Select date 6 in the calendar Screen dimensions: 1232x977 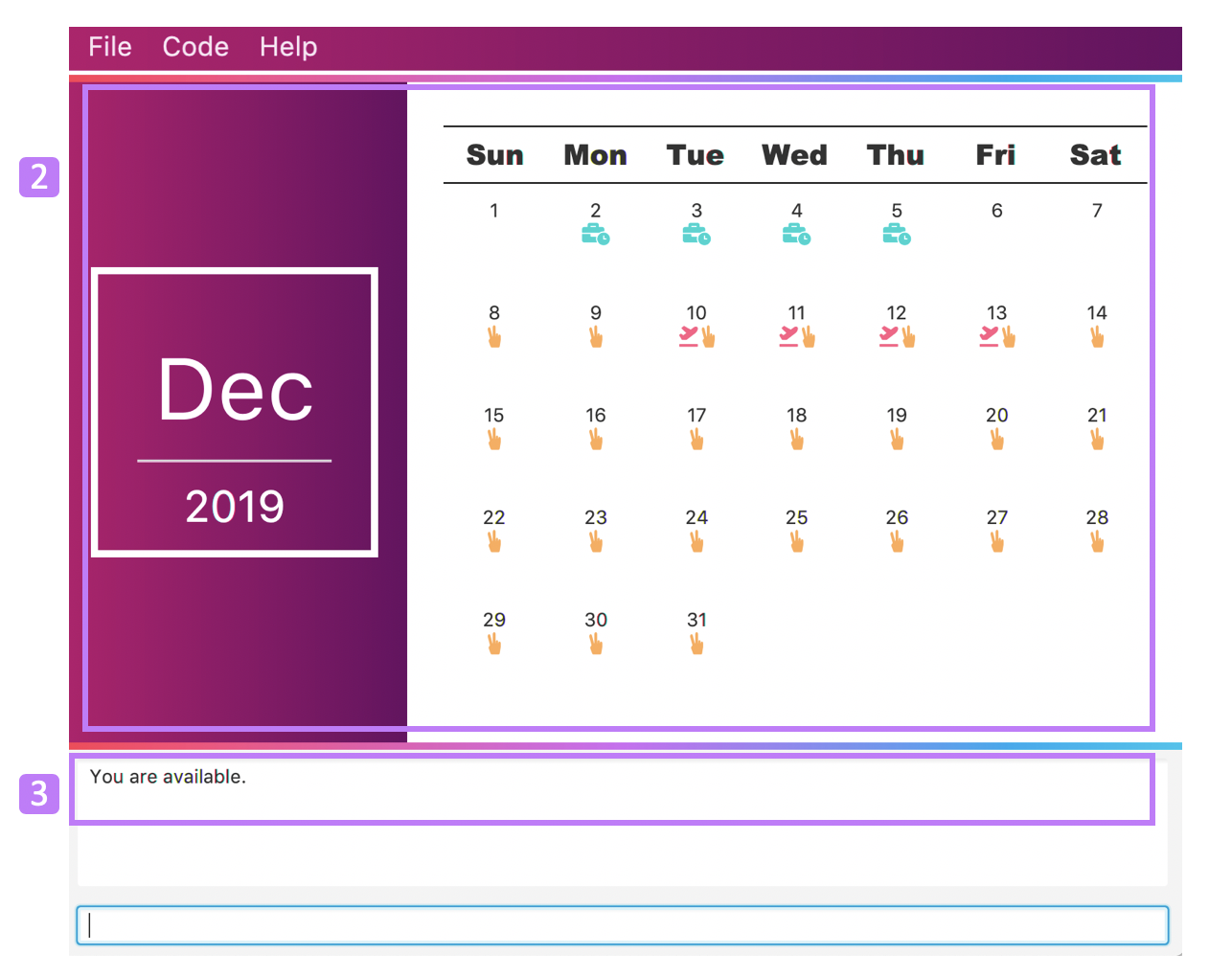997,210
